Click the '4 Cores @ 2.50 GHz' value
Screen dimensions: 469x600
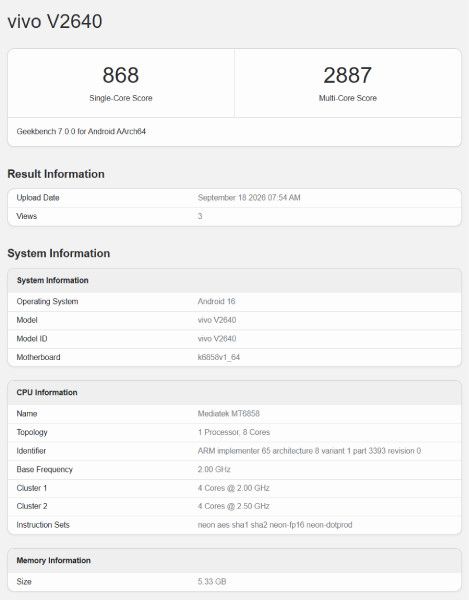pos(233,506)
